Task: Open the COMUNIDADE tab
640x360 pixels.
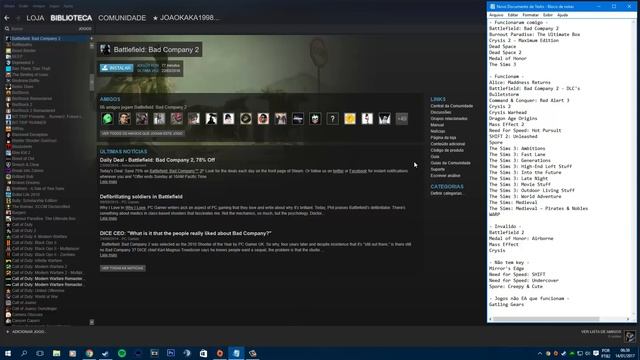Action: click(122, 18)
